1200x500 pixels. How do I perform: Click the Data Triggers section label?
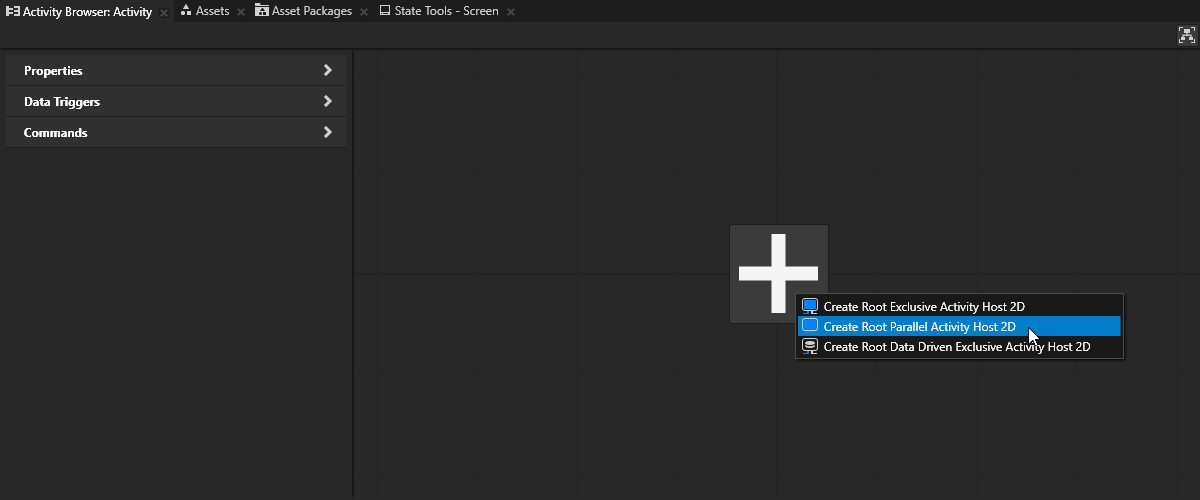tap(62, 102)
